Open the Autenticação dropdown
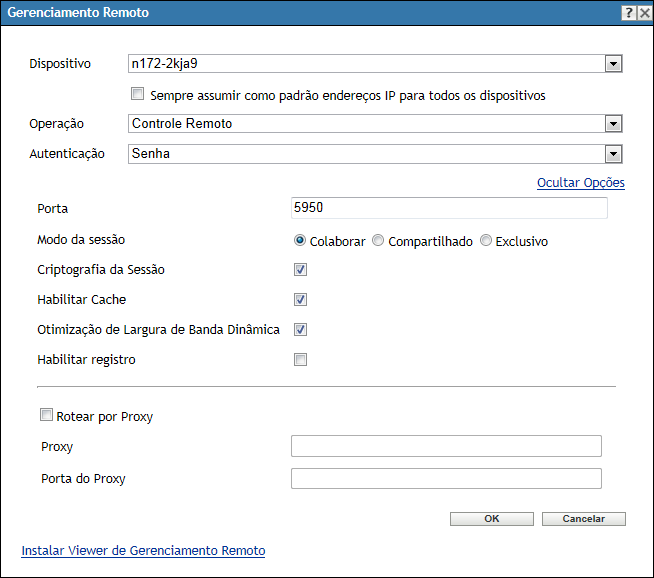The width and height of the screenshot is (654, 578). (x=614, y=154)
